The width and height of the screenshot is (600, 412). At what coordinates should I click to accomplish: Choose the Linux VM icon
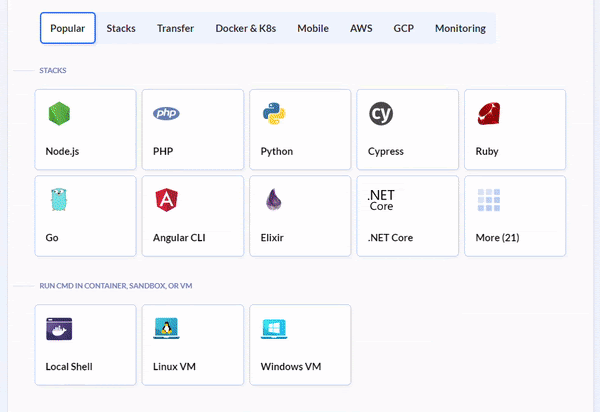coord(166,329)
